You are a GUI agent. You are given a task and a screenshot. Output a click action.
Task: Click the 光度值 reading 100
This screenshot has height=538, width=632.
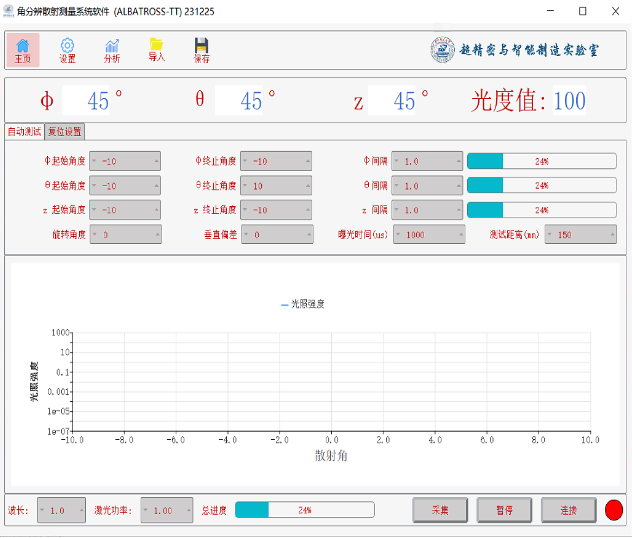(569, 100)
